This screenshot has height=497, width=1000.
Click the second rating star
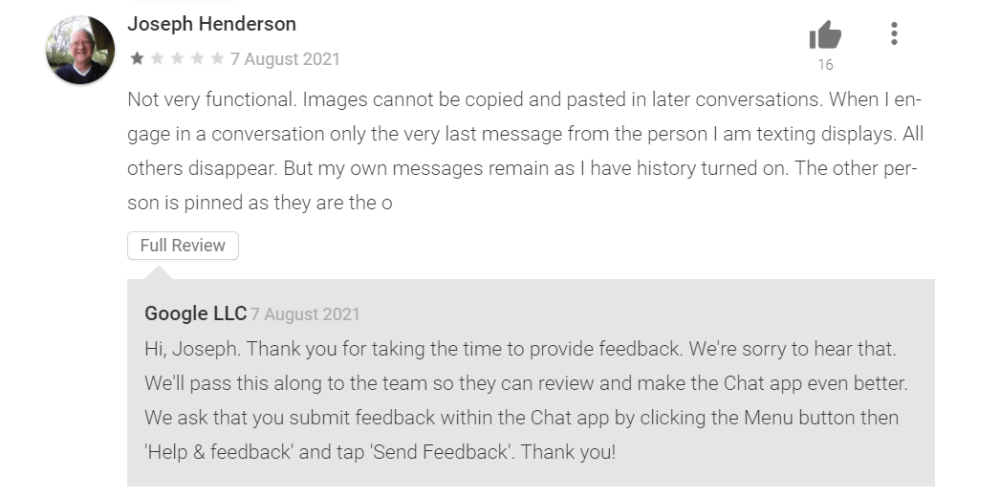156,59
